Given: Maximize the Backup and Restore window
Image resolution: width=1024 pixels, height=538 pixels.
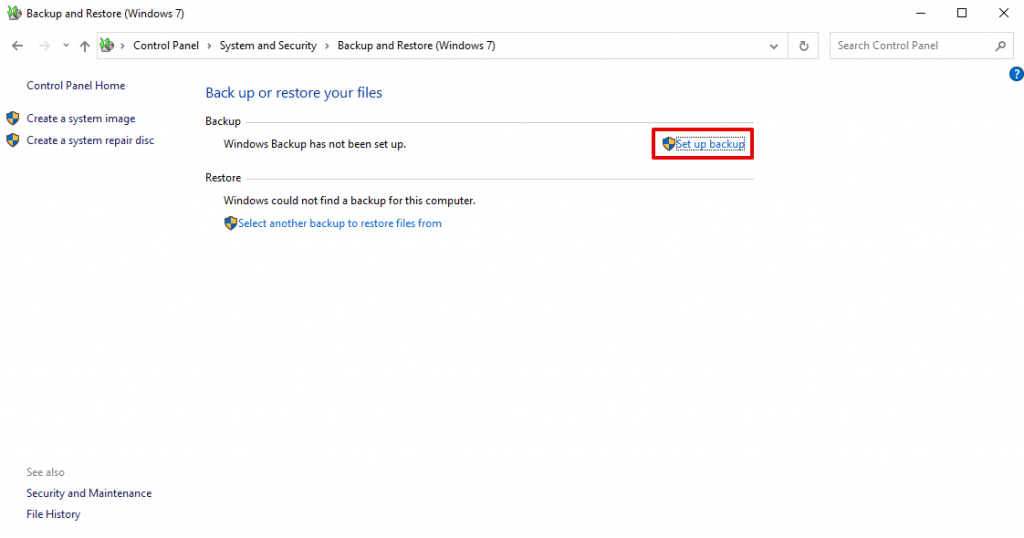Looking at the screenshot, I should [x=962, y=13].
